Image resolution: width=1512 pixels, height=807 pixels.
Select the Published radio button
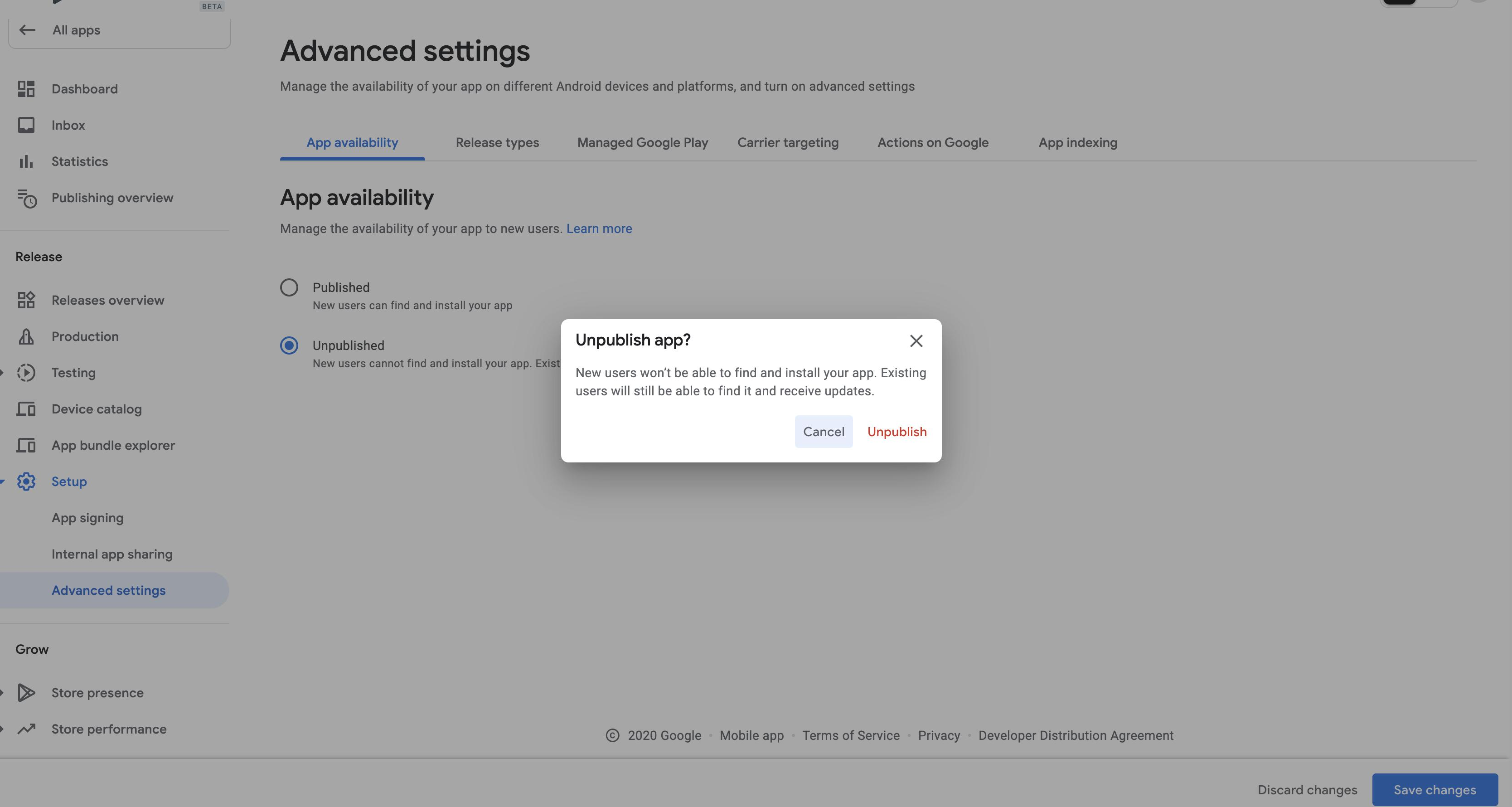pos(289,287)
